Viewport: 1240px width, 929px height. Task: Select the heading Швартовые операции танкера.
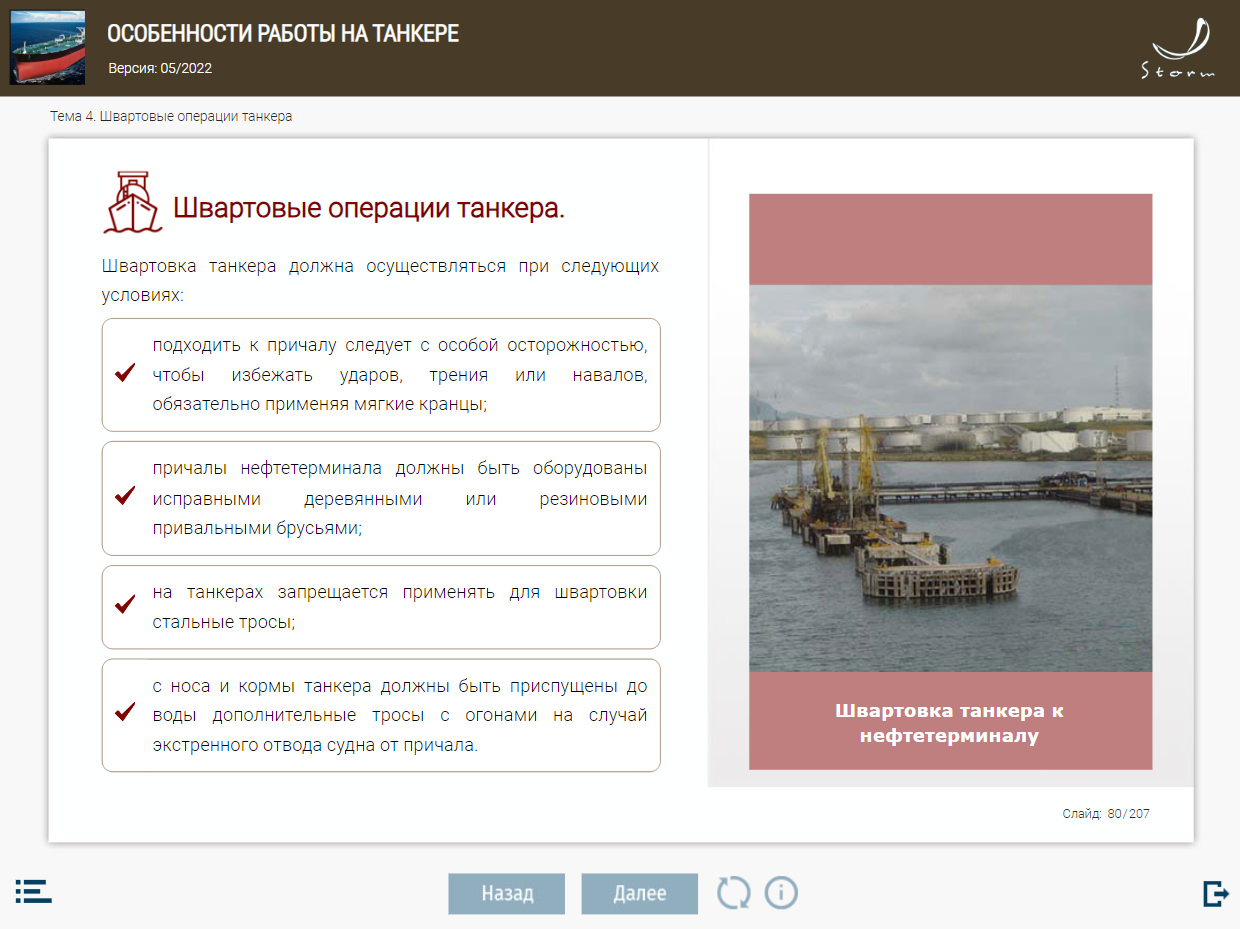click(369, 209)
